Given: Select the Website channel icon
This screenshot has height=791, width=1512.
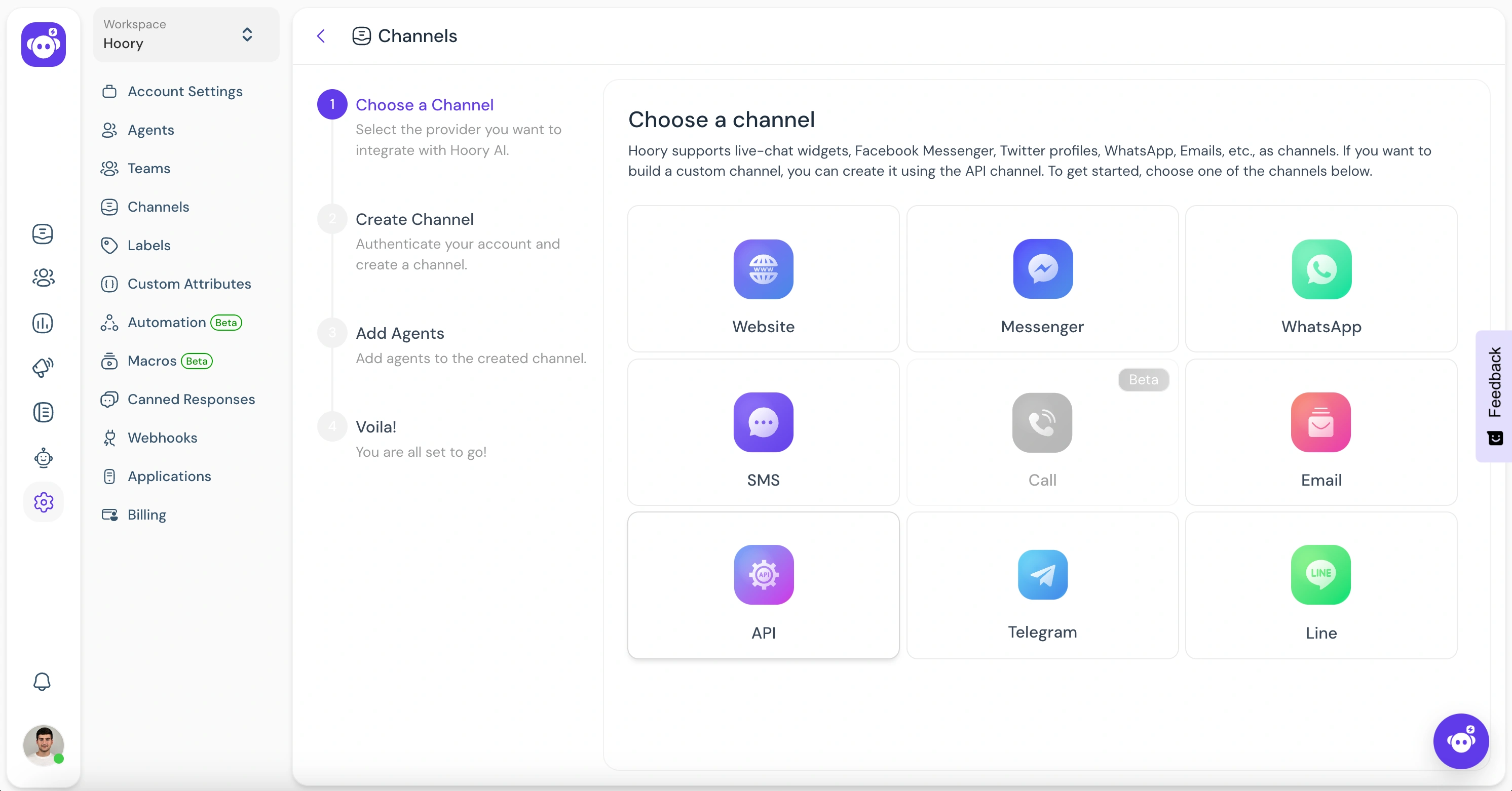Looking at the screenshot, I should pos(764,269).
